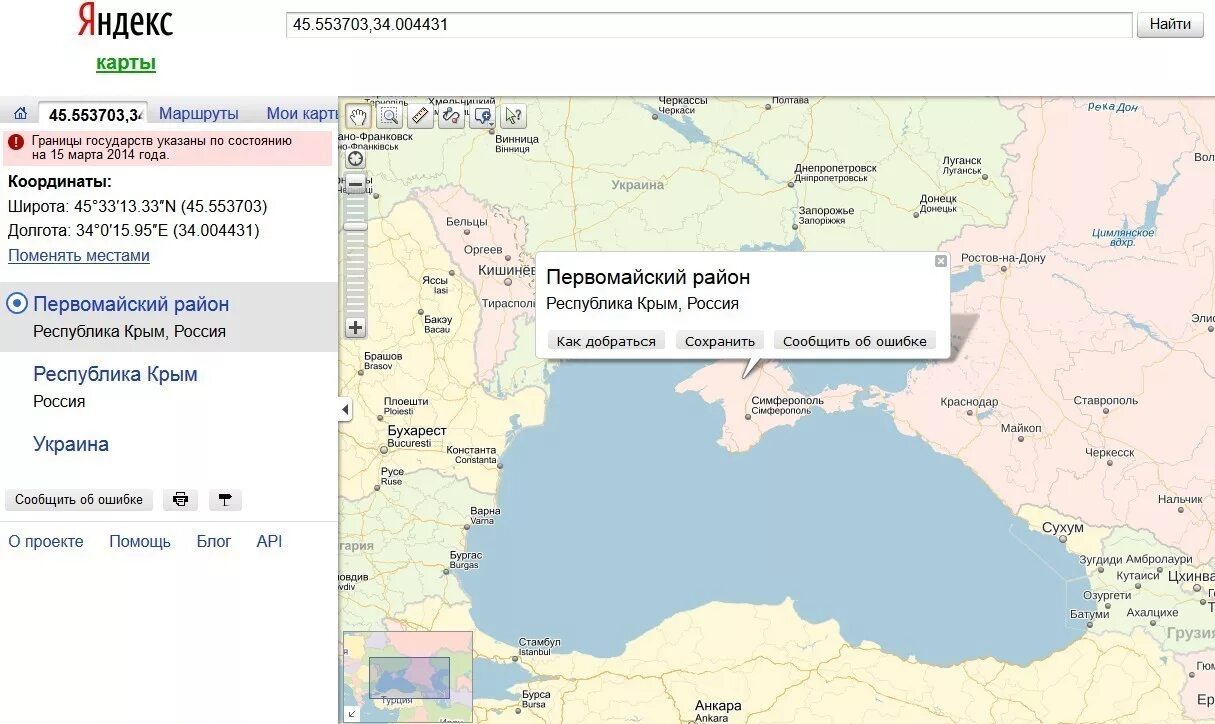Click the sidebar Сообщить об ошибке button
Screen dimensions: 1215x724
click(x=79, y=499)
